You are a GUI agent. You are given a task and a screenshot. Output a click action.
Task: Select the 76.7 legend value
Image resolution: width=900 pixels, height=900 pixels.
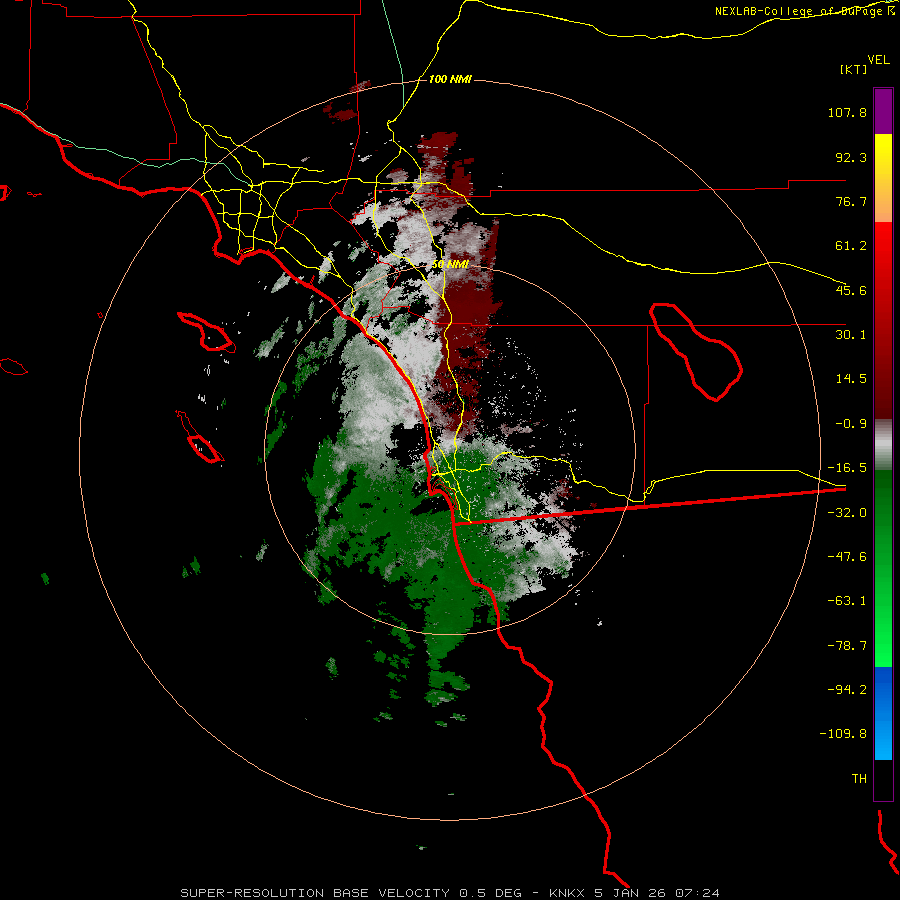851,201
